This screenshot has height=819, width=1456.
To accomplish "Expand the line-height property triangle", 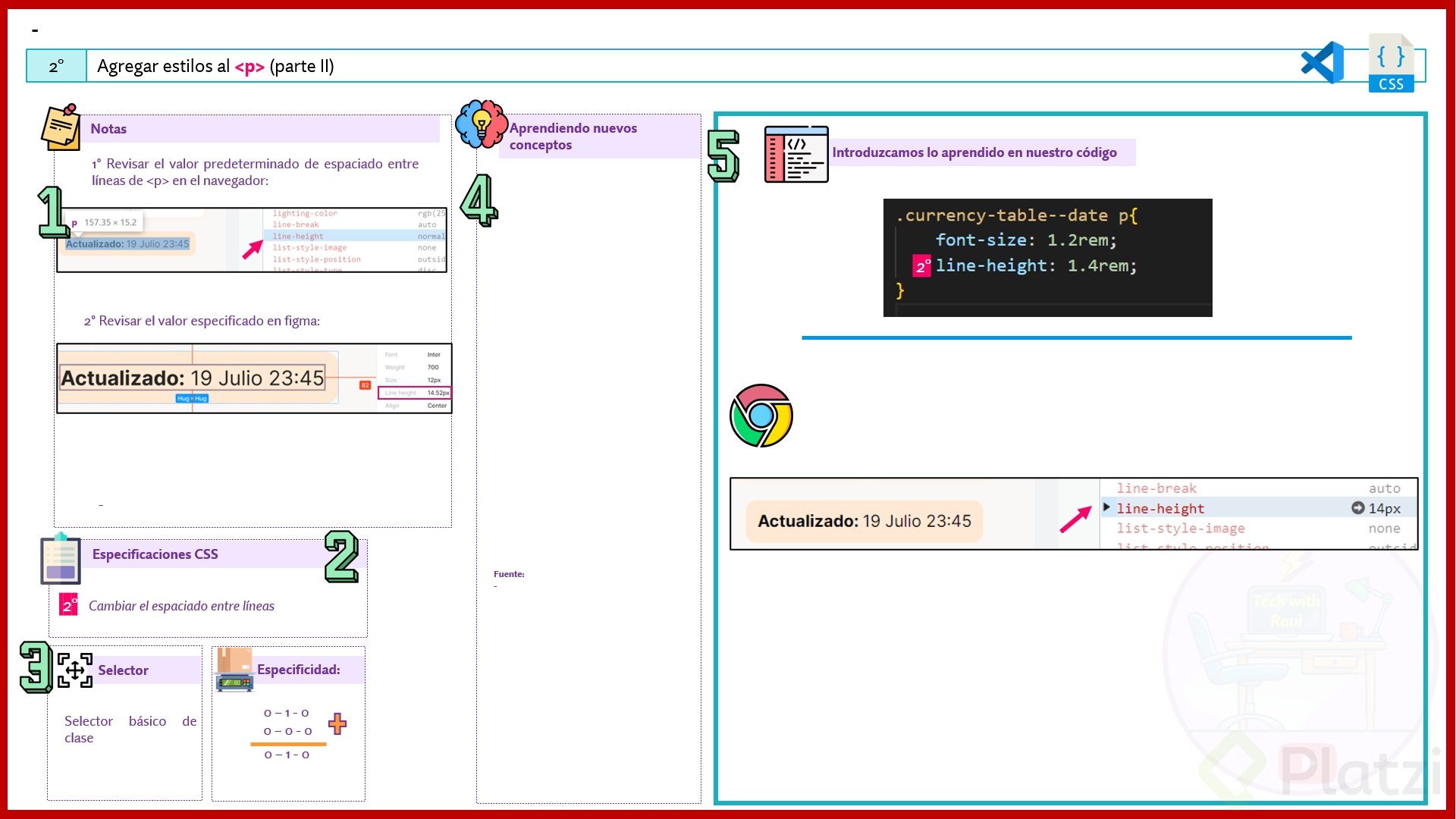I will [x=1106, y=507].
